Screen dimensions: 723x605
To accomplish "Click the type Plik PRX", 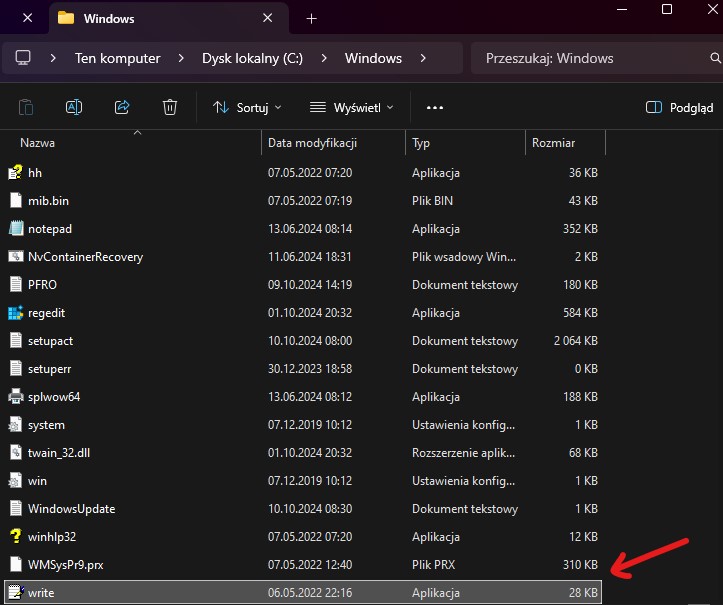I will coord(433,564).
